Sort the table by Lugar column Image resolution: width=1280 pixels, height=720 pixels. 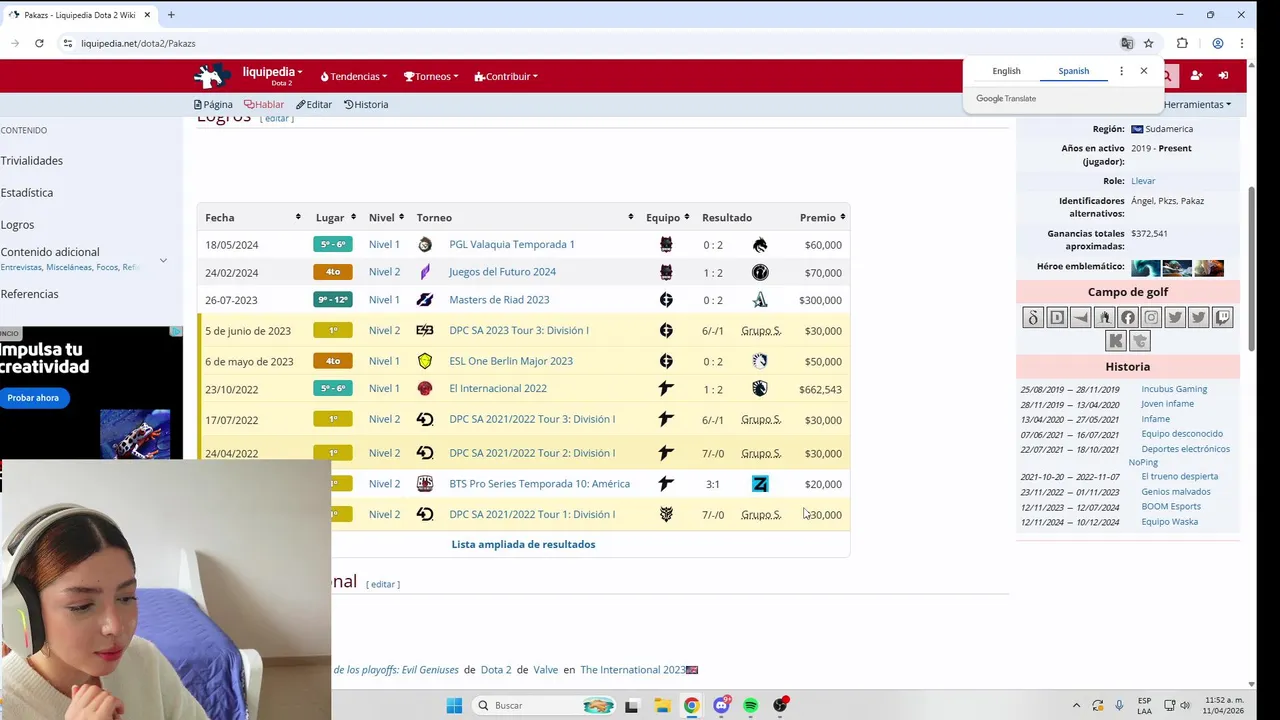pos(352,217)
